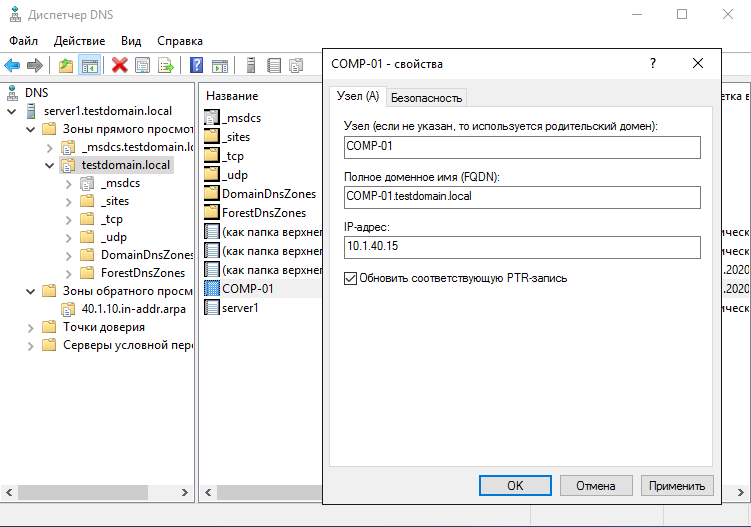Click the Применить button
The width and height of the screenshot is (751, 527).
tap(677, 485)
